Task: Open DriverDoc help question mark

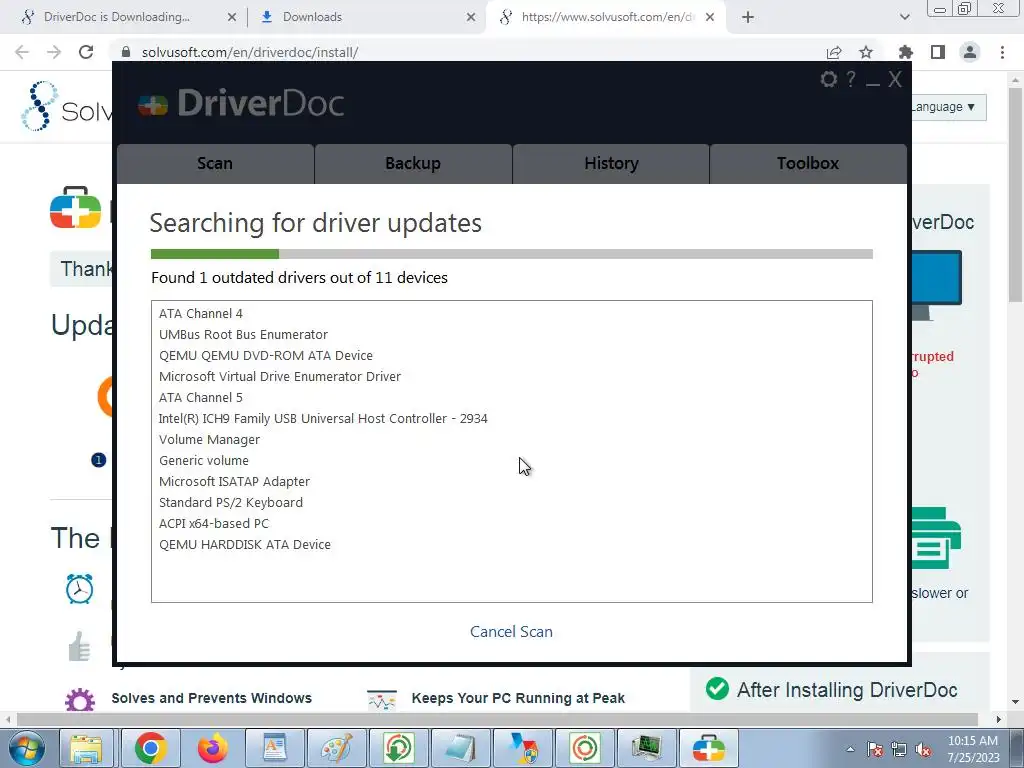Action: (x=851, y=80)
